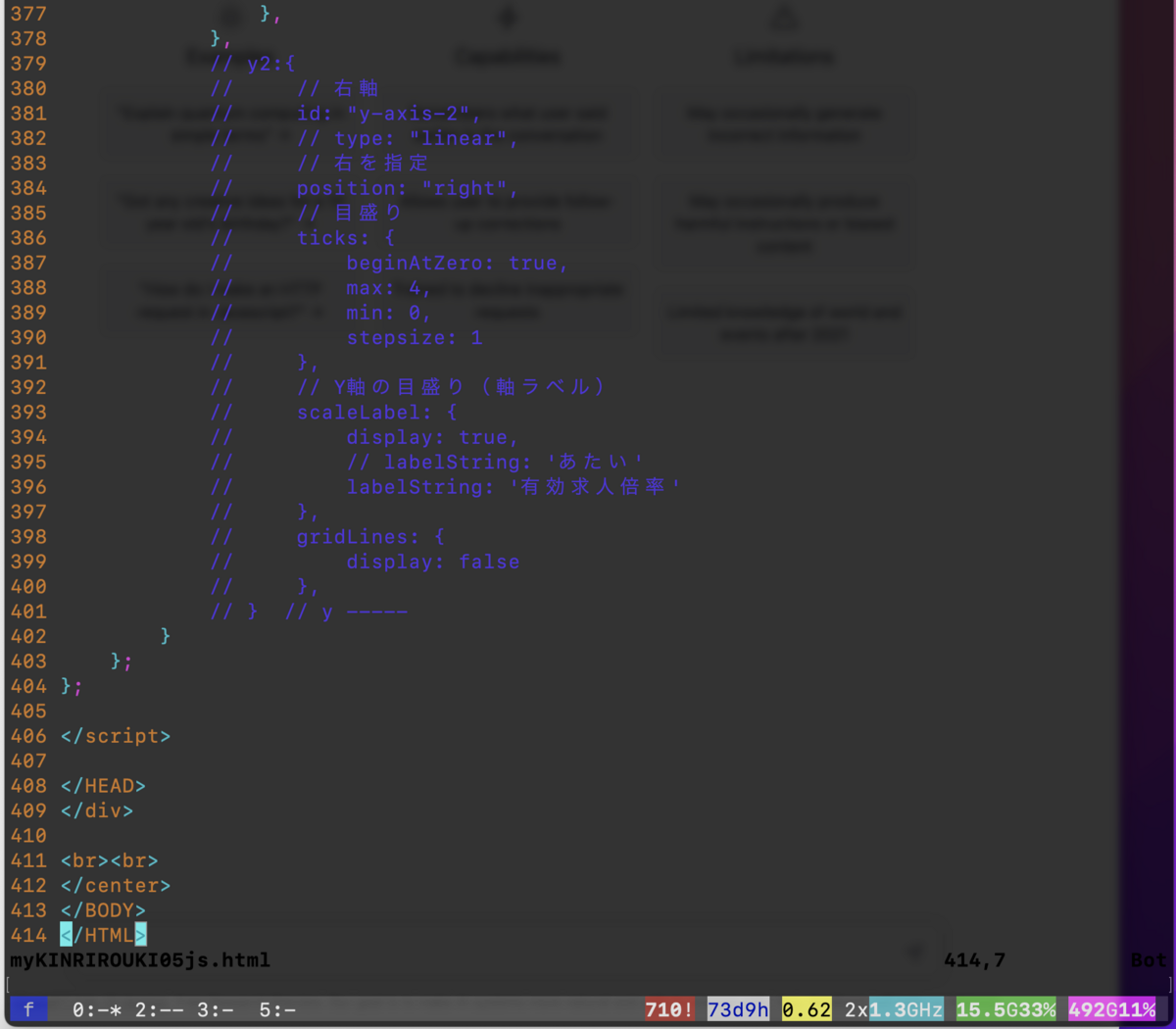The image size is (1176, 1029).
Task: Click the cursor position "414,7" indicator
Action: (x=975, y=960)
